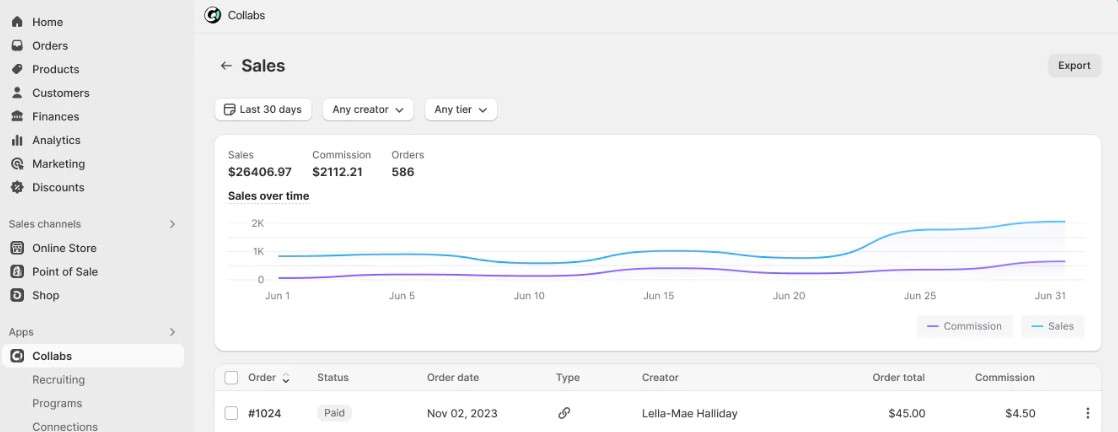Click the order number #1024

click(265, 413)
